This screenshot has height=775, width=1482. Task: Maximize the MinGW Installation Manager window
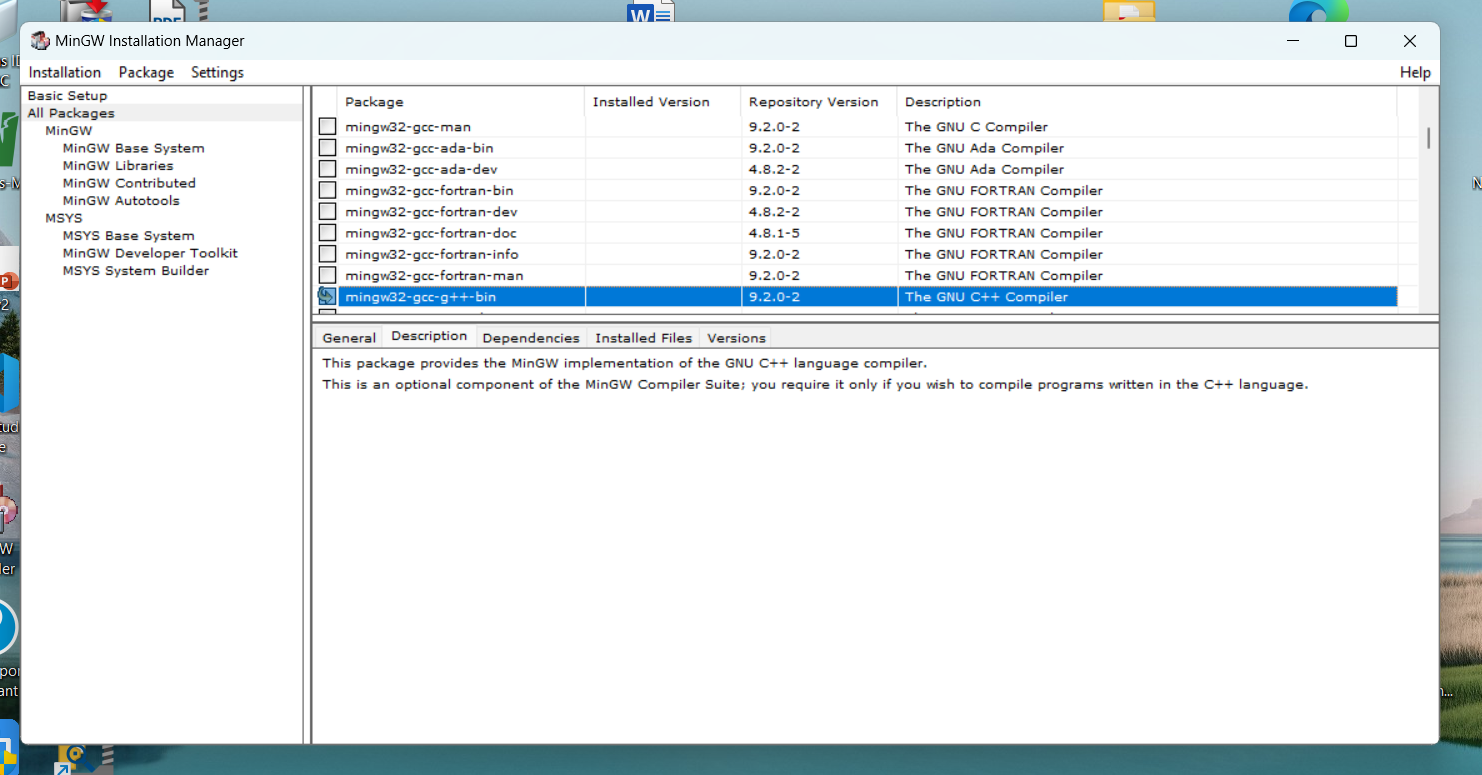[x=1351, y=41]
